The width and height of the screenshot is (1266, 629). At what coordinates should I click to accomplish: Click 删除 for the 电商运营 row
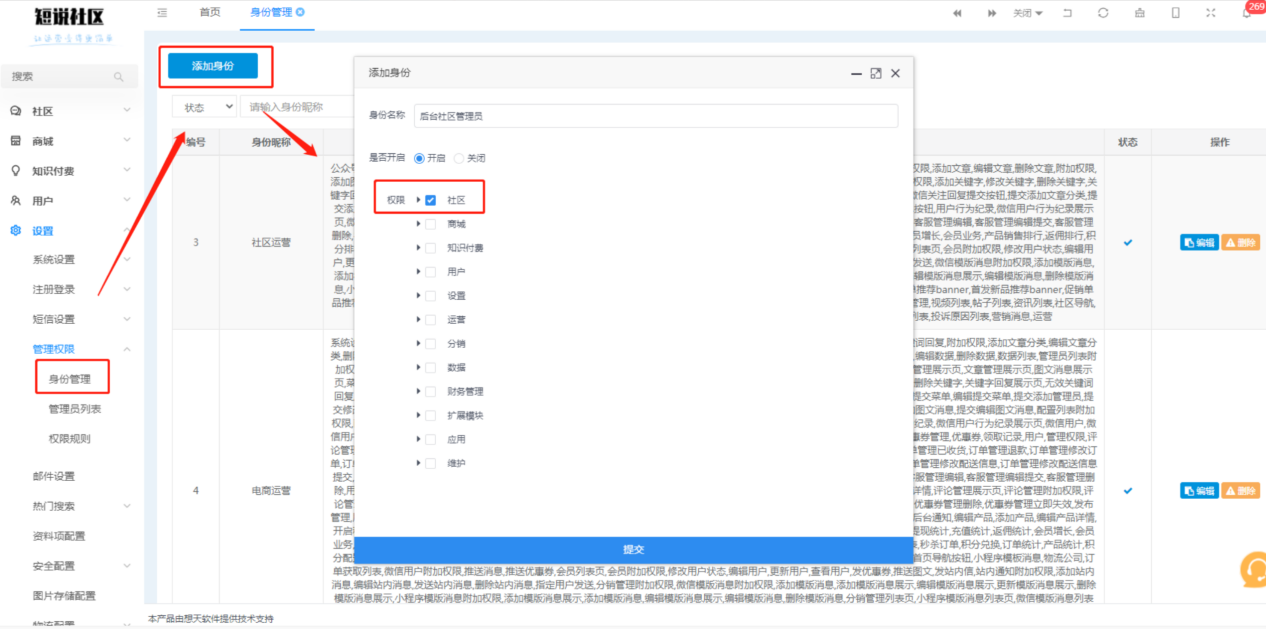[1240, 491]
